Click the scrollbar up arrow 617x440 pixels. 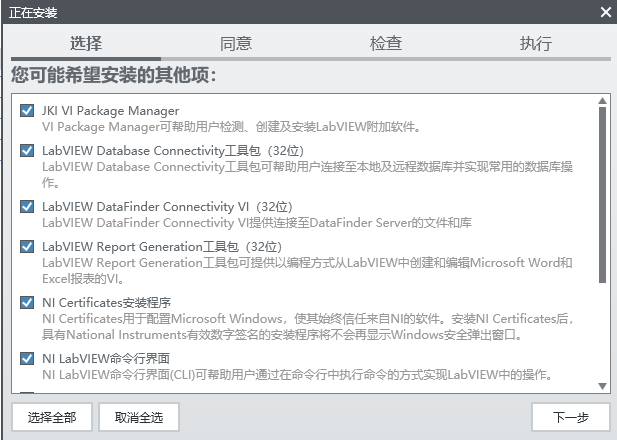602,100
